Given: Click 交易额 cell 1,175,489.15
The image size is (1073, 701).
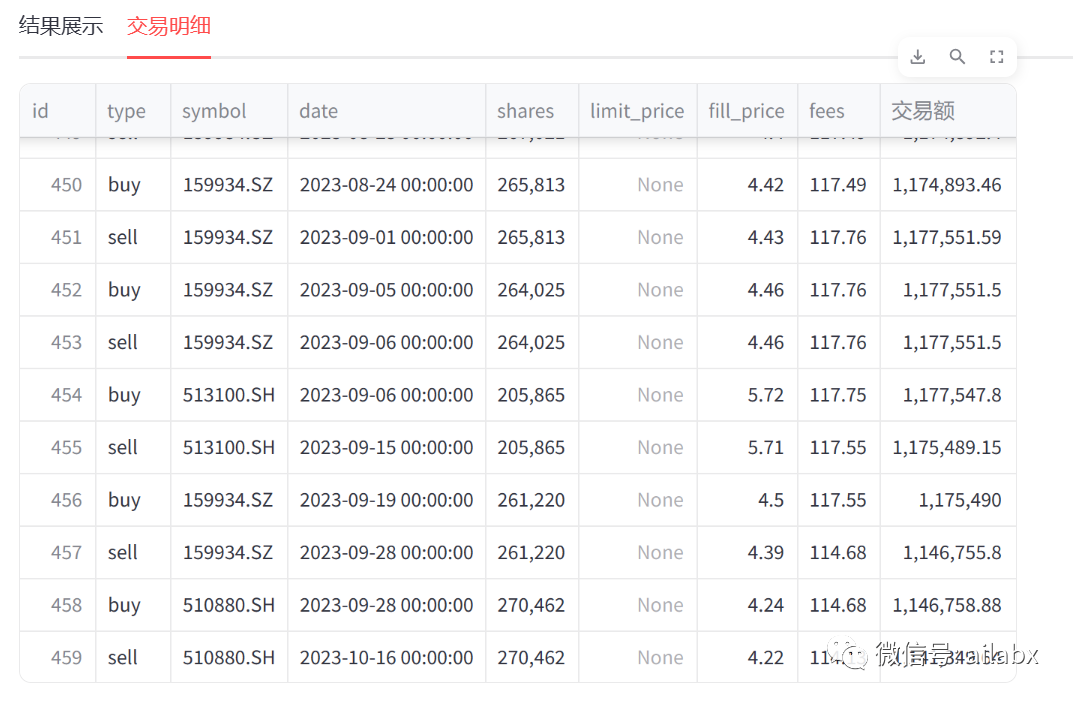Looking at the screenshot, I should tap(948, 448).
